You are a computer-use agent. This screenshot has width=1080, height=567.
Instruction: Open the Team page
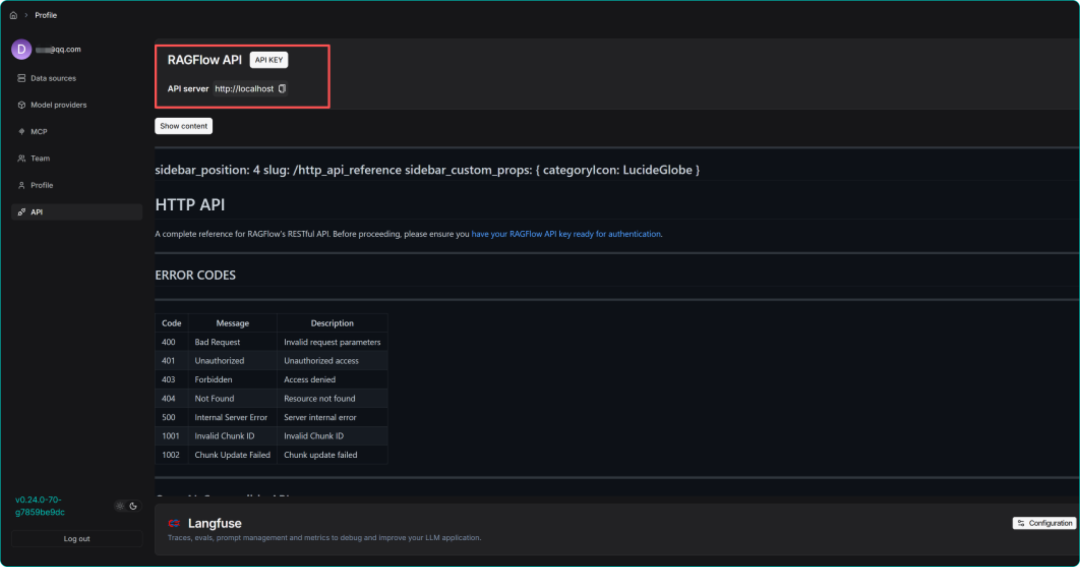[76, 158]
